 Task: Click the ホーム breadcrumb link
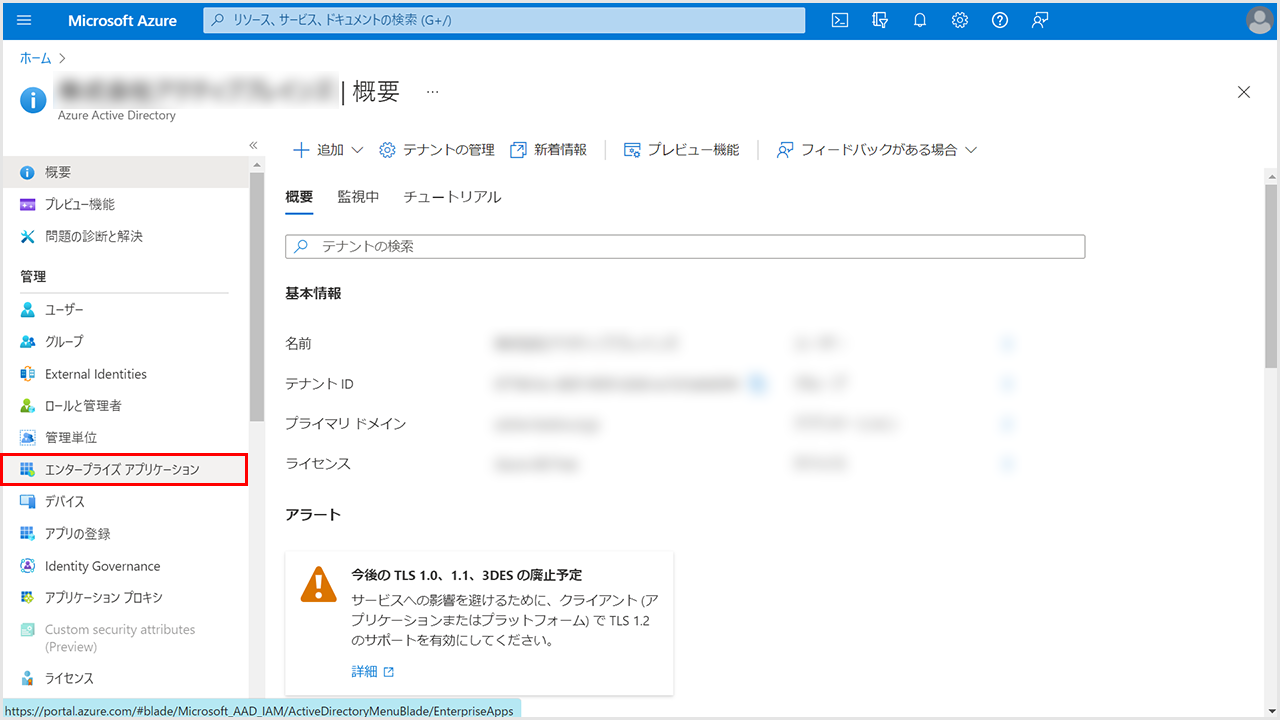pos(36,58)
